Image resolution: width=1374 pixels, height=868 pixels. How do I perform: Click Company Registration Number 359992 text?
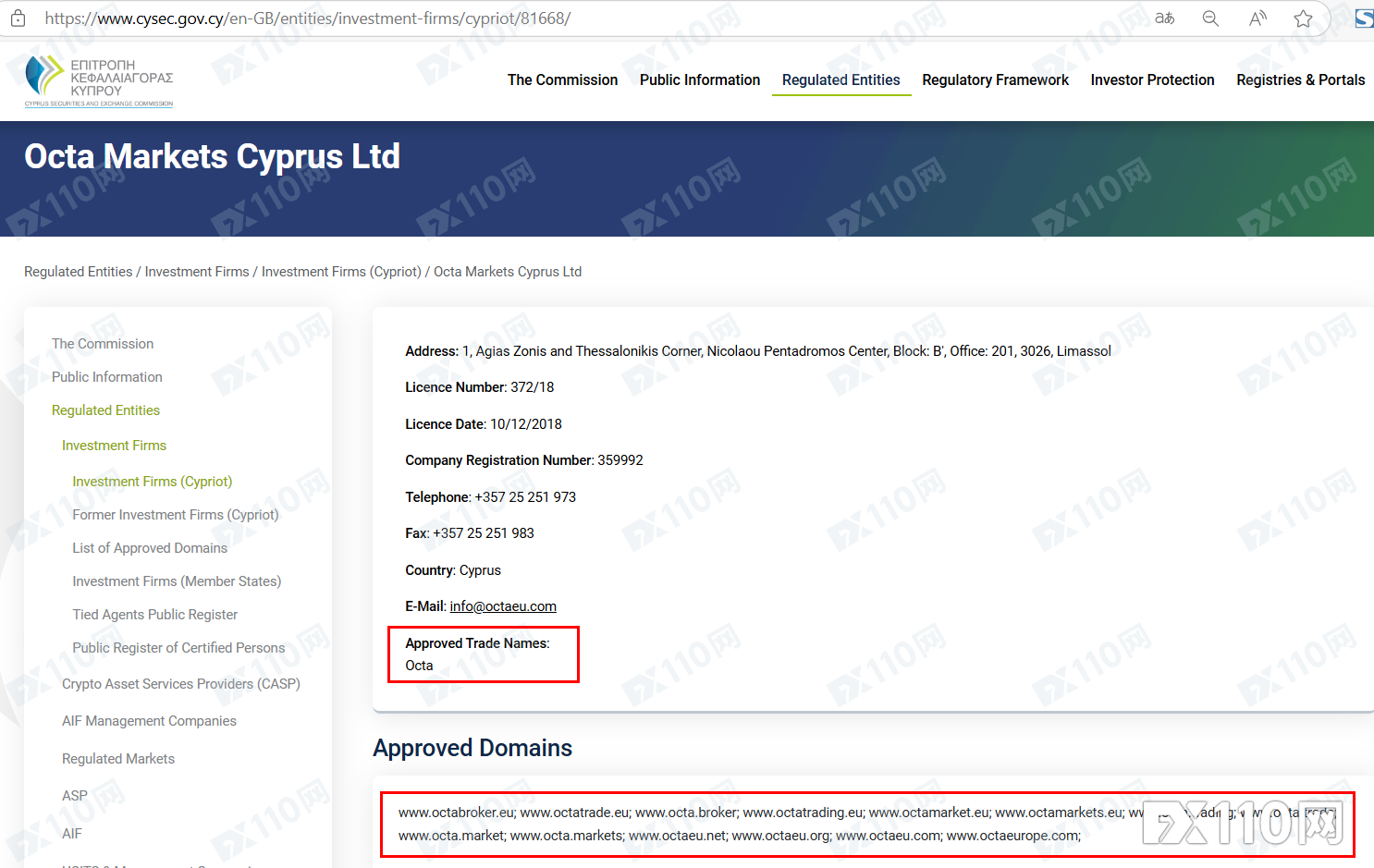(x=524, y=460)
